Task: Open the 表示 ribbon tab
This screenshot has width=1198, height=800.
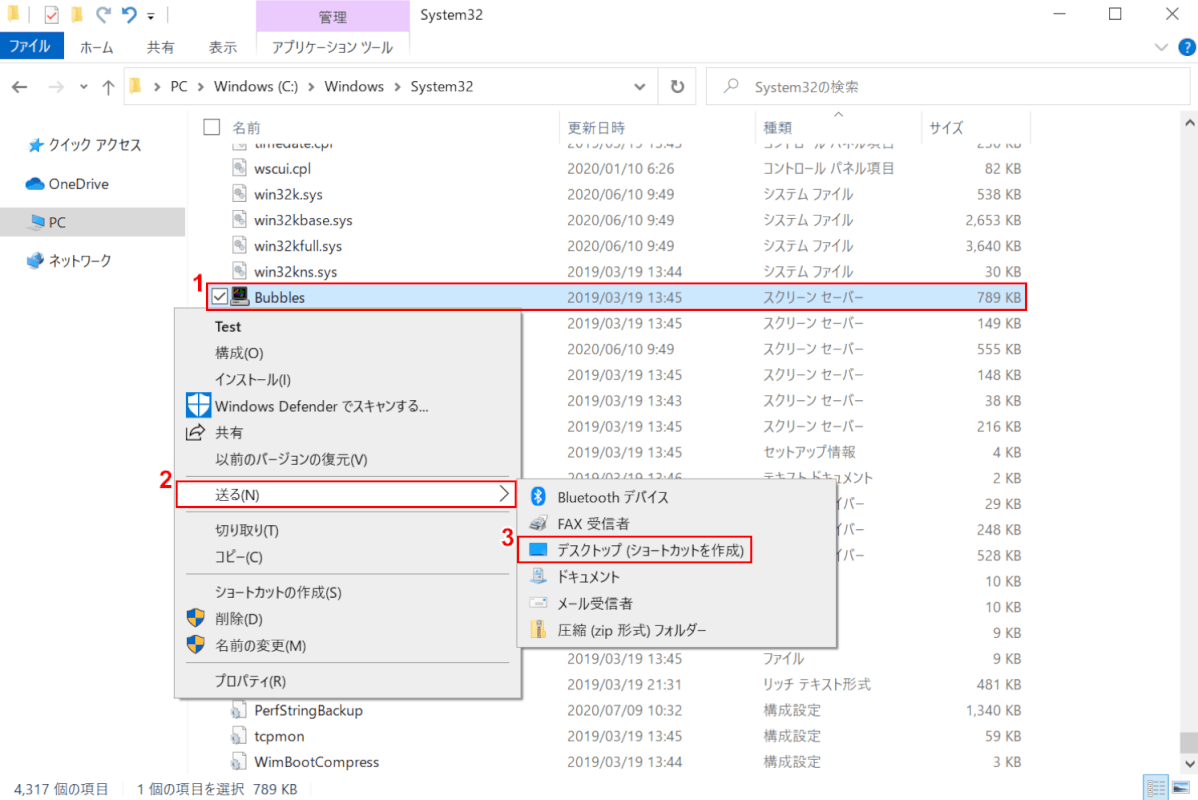Action: pyautogui.click(x=222, y=47)
